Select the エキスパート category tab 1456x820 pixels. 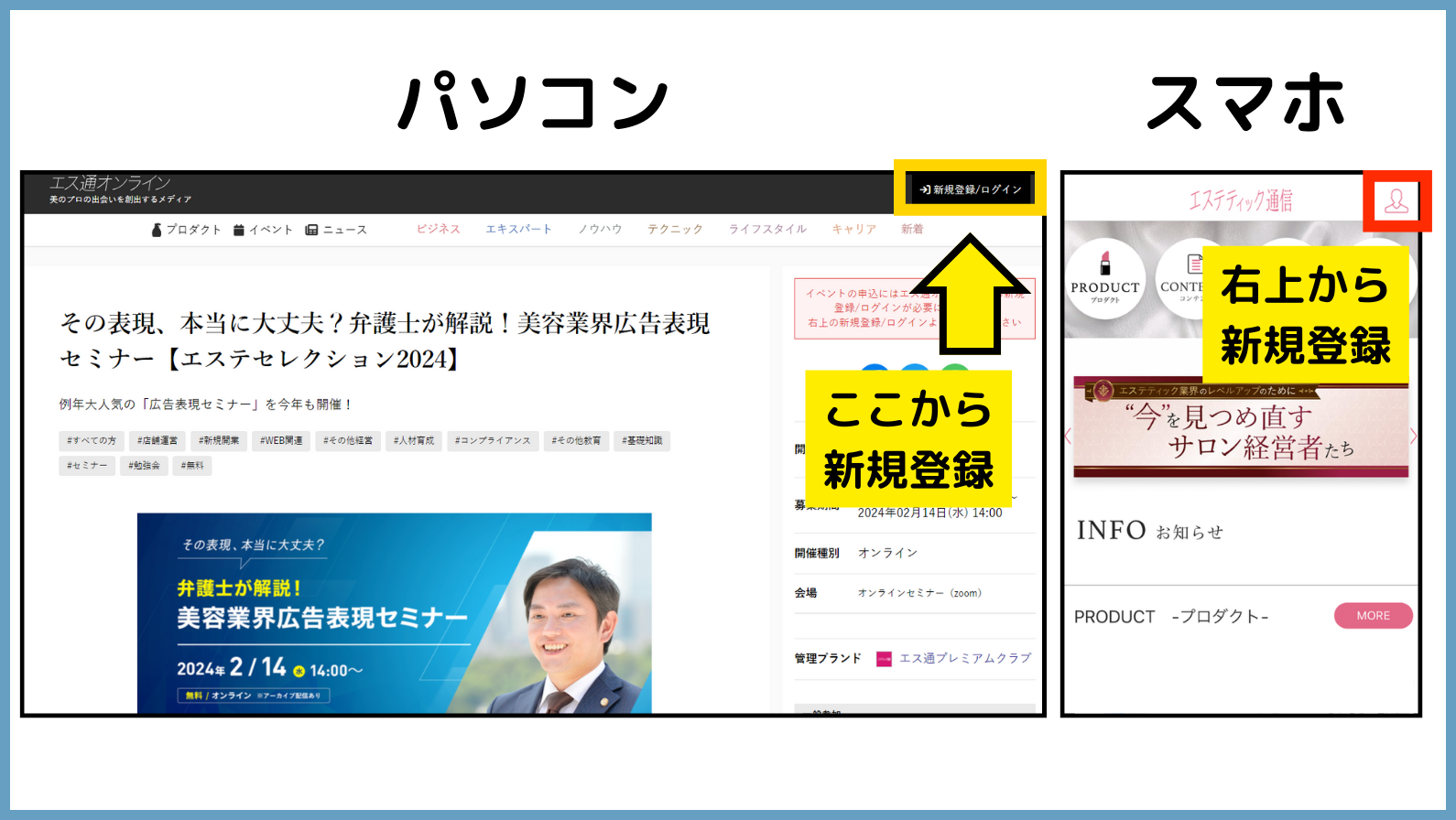tap(518, 229)
